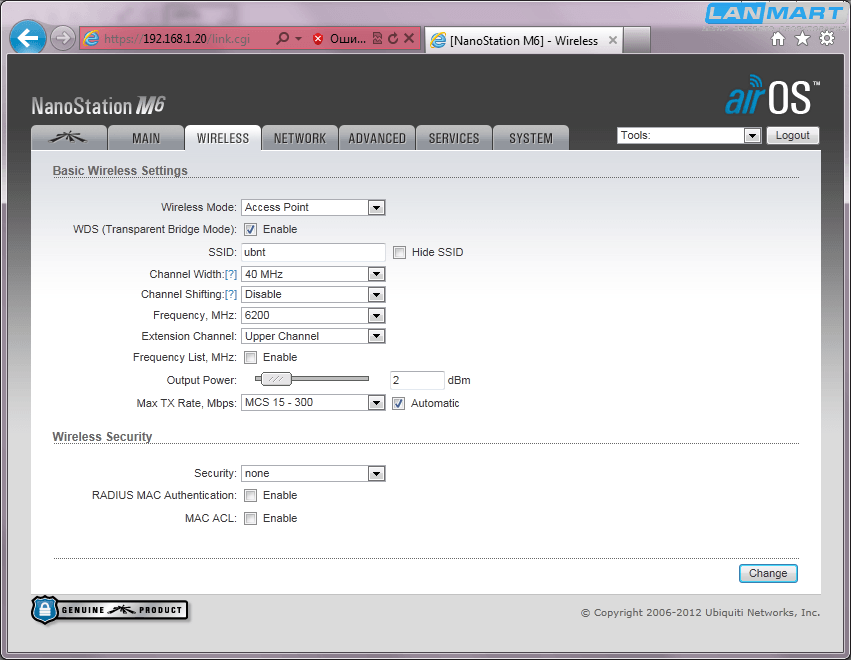Open the Channel Shifting help [?] link
The image size is (851, 660).
[x=231, y=295]
